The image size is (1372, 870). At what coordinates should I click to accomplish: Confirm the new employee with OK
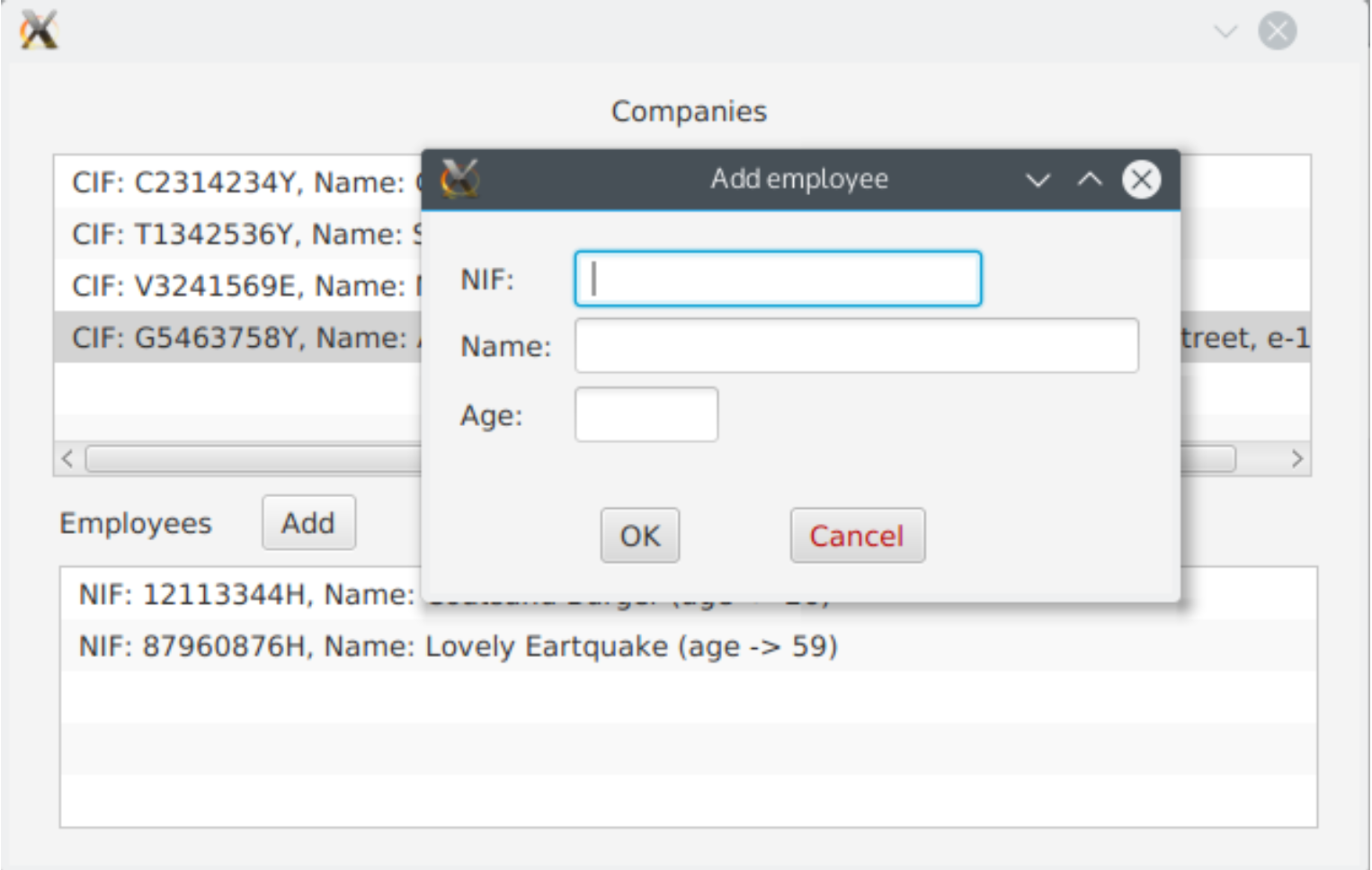tap(639, 536)
